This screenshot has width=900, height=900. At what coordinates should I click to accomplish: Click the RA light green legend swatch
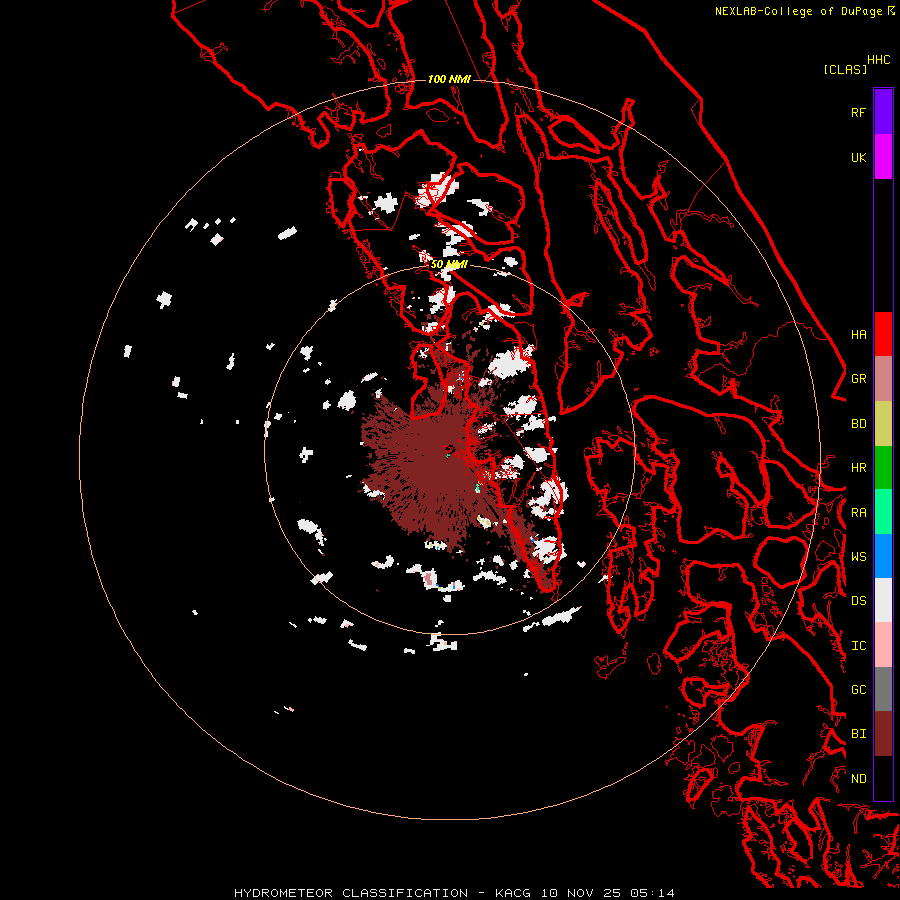coord(883,512)
